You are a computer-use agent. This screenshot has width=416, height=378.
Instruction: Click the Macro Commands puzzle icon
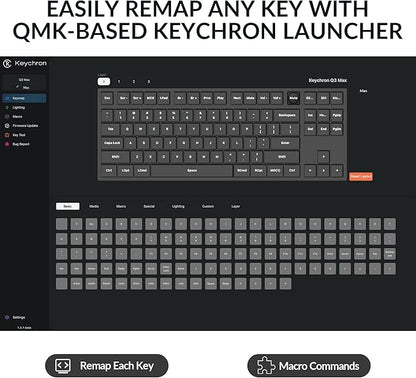click(x=266, y=366)
